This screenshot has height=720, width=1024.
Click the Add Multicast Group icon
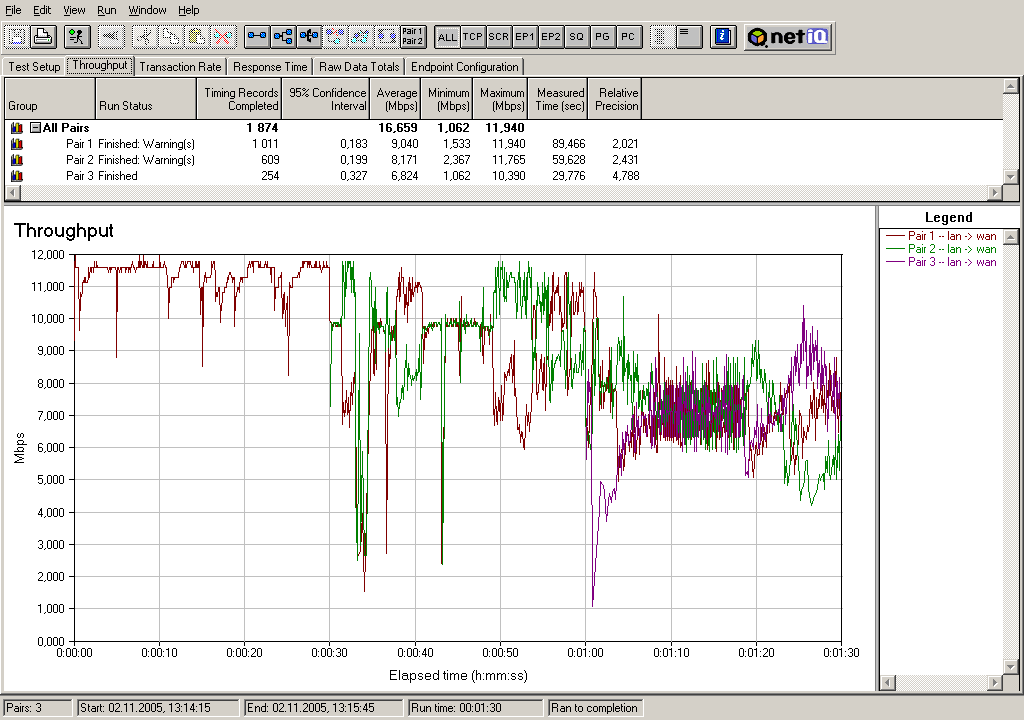coord(283,37)
